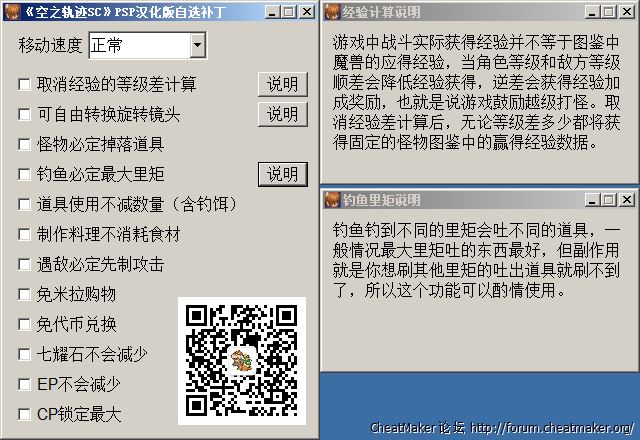Click the QR code image
Viewport: 640px width, 440px height.
pos(242,361)
